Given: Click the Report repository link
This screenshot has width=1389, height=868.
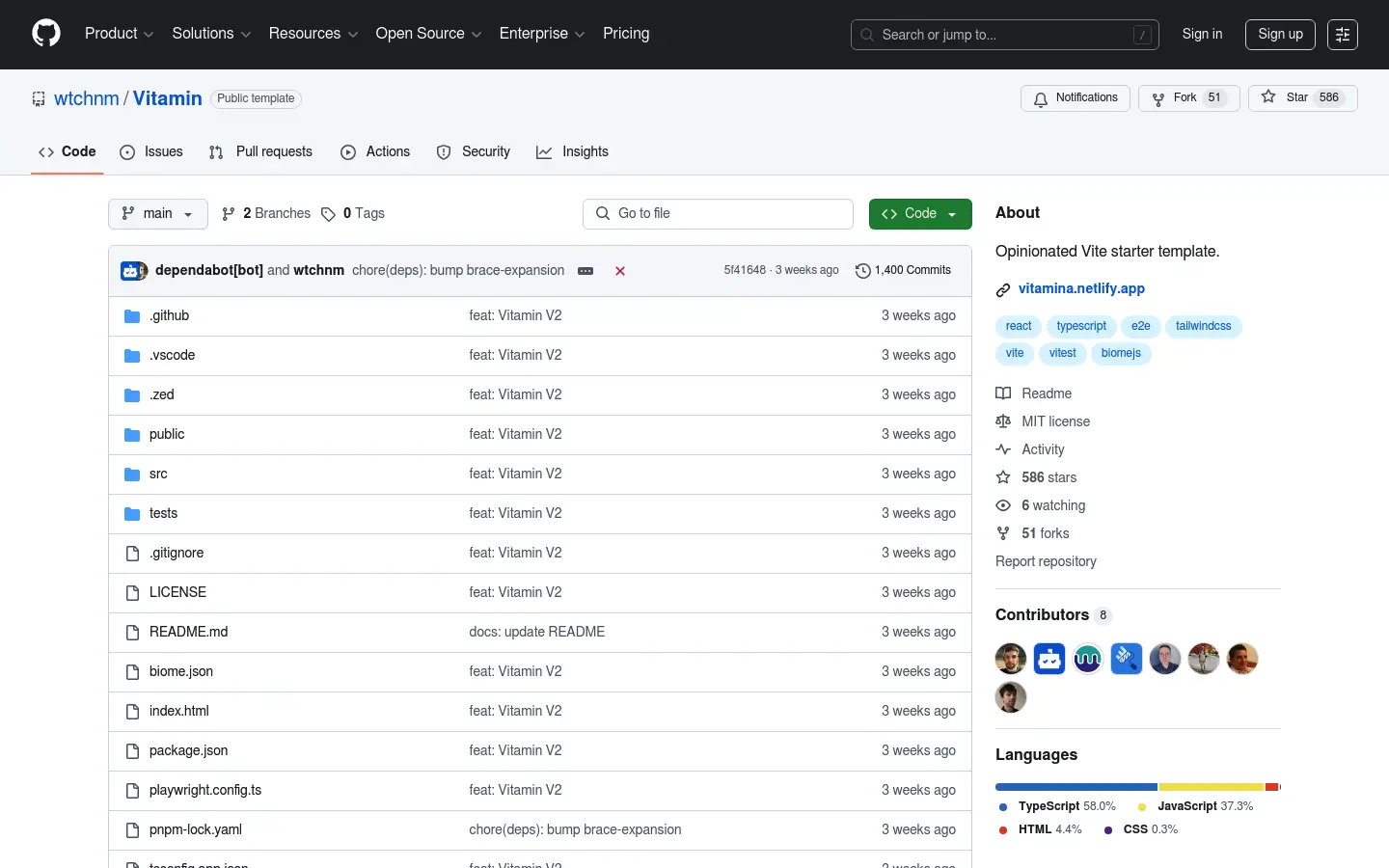Looking at the screenshot, I should (1046, 561).
